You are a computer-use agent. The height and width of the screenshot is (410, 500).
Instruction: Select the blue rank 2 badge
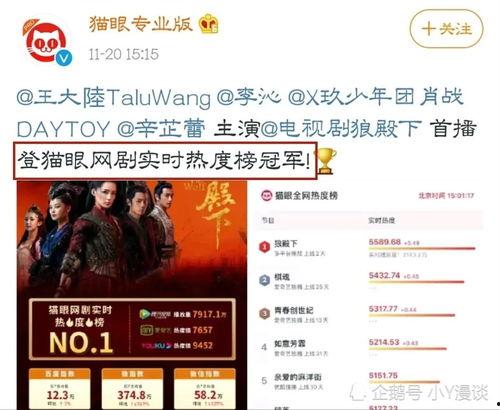[264, 280]
